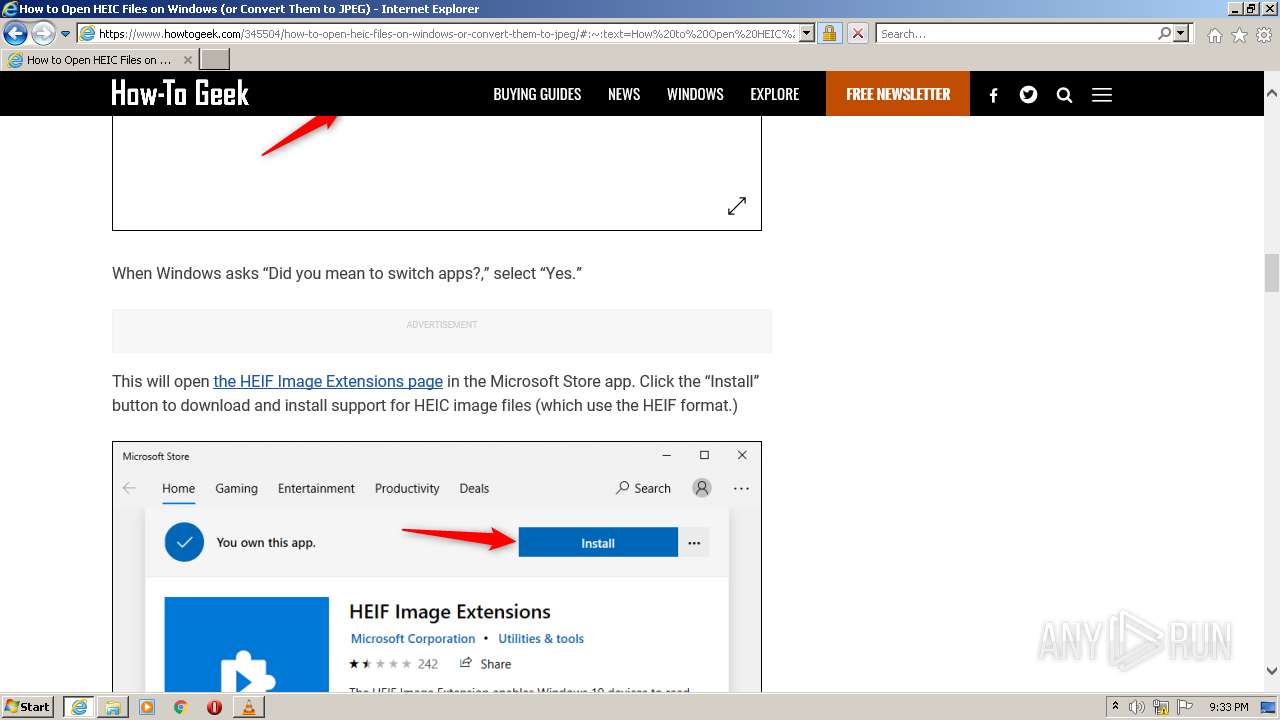This screenshot has width=1280, height=720.
Task: Open a new blank tab
Action: tap(215, 60)
